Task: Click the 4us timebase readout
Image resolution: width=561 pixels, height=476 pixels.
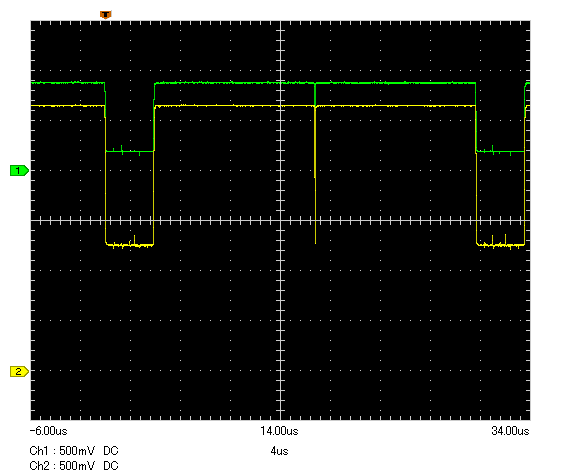Action: [279, 451]
